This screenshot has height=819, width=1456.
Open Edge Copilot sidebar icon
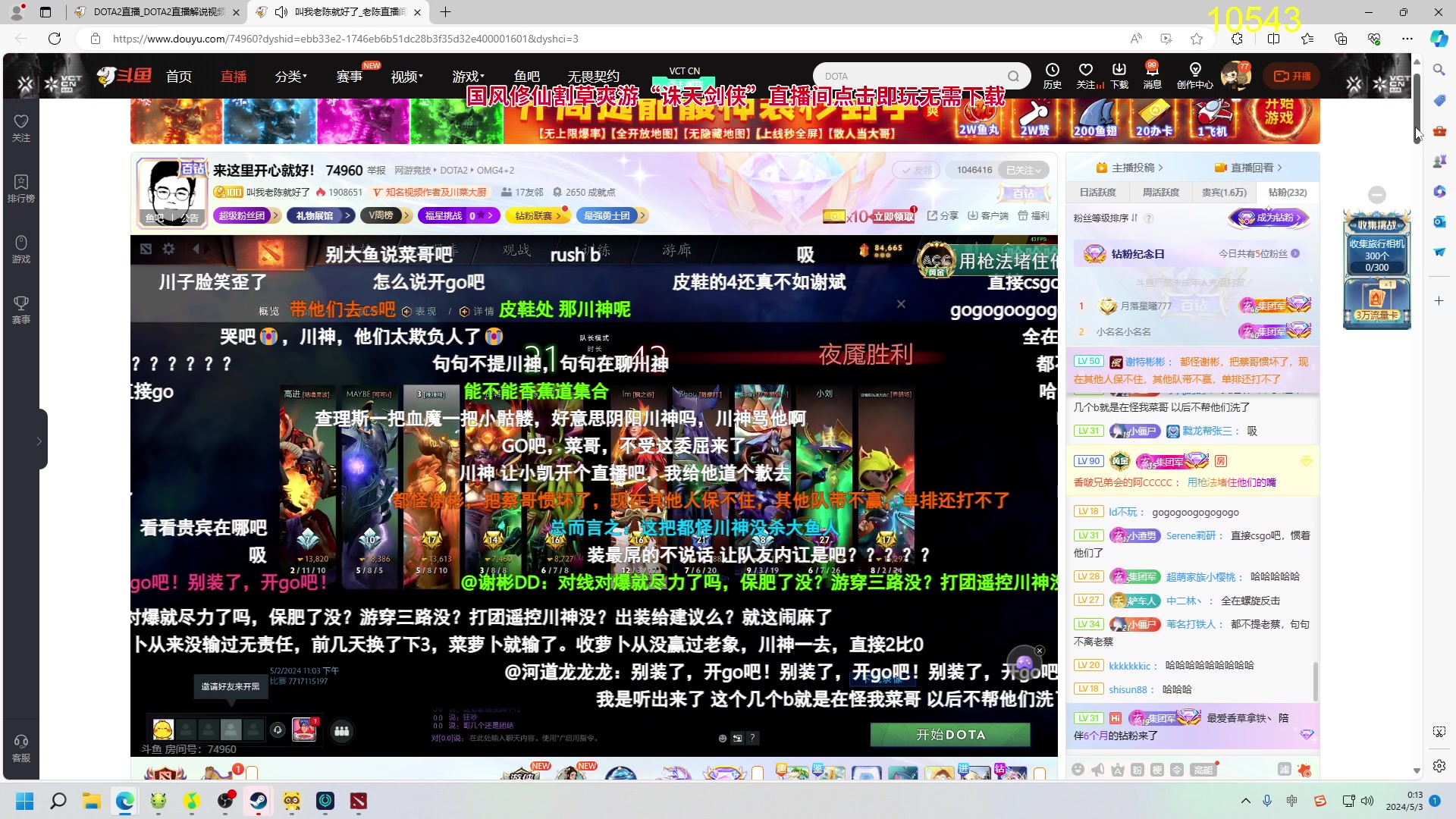click(1439, 39)
